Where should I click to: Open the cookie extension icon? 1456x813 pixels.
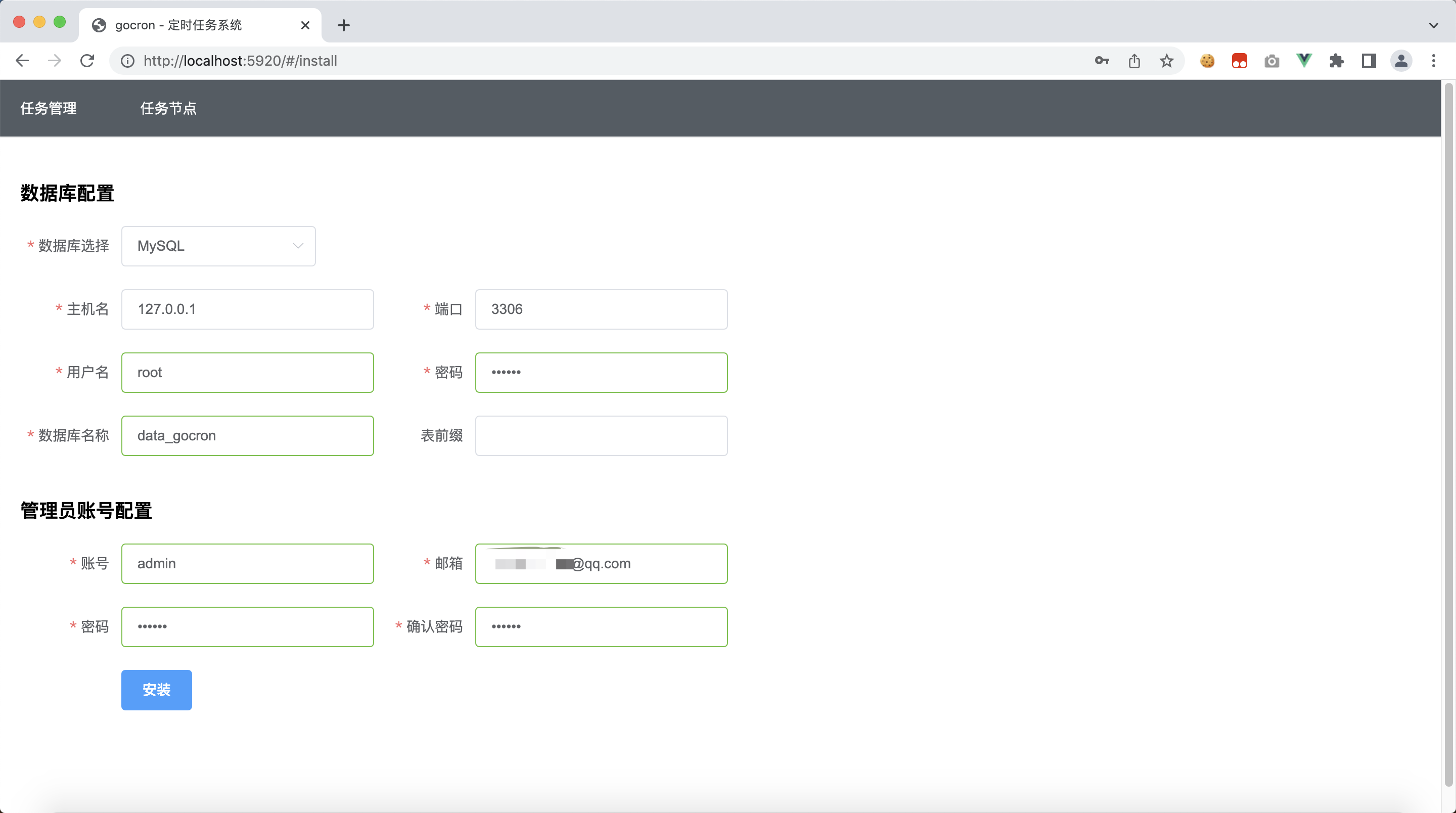coord(1207,61)
